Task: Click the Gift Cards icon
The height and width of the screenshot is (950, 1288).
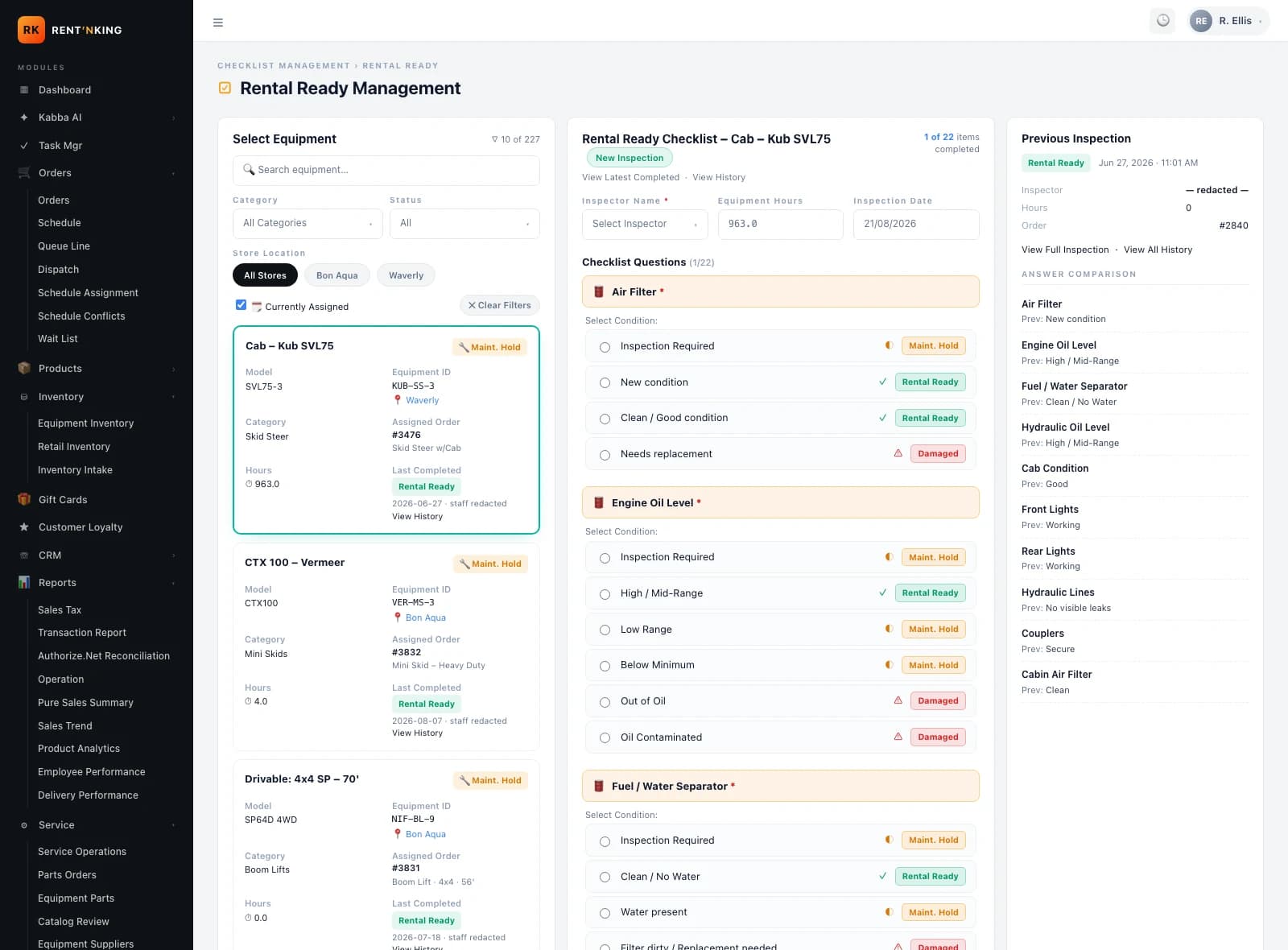Action: pyautogui.click(x=24, y=499)
